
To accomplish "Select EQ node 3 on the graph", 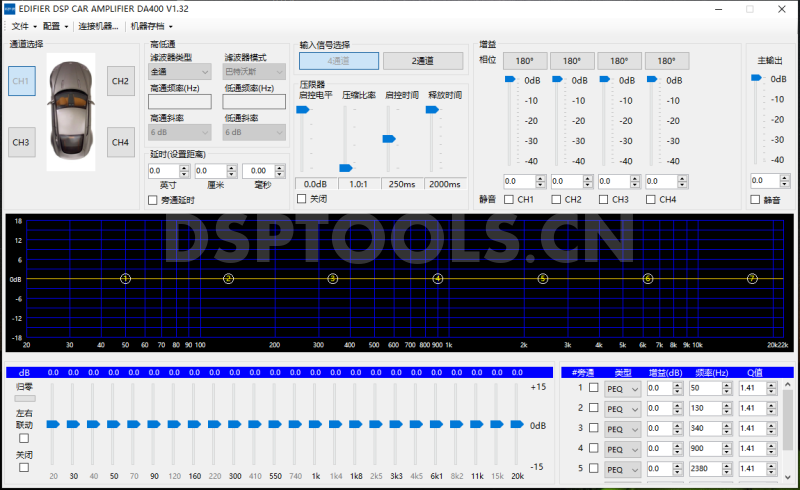I will point(333,279).
